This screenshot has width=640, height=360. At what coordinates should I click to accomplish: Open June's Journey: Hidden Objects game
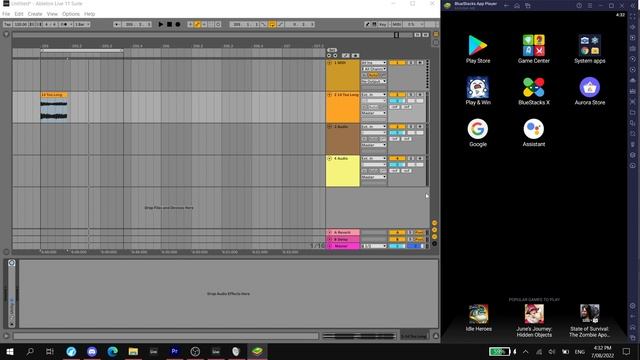(x=534, y=321)
